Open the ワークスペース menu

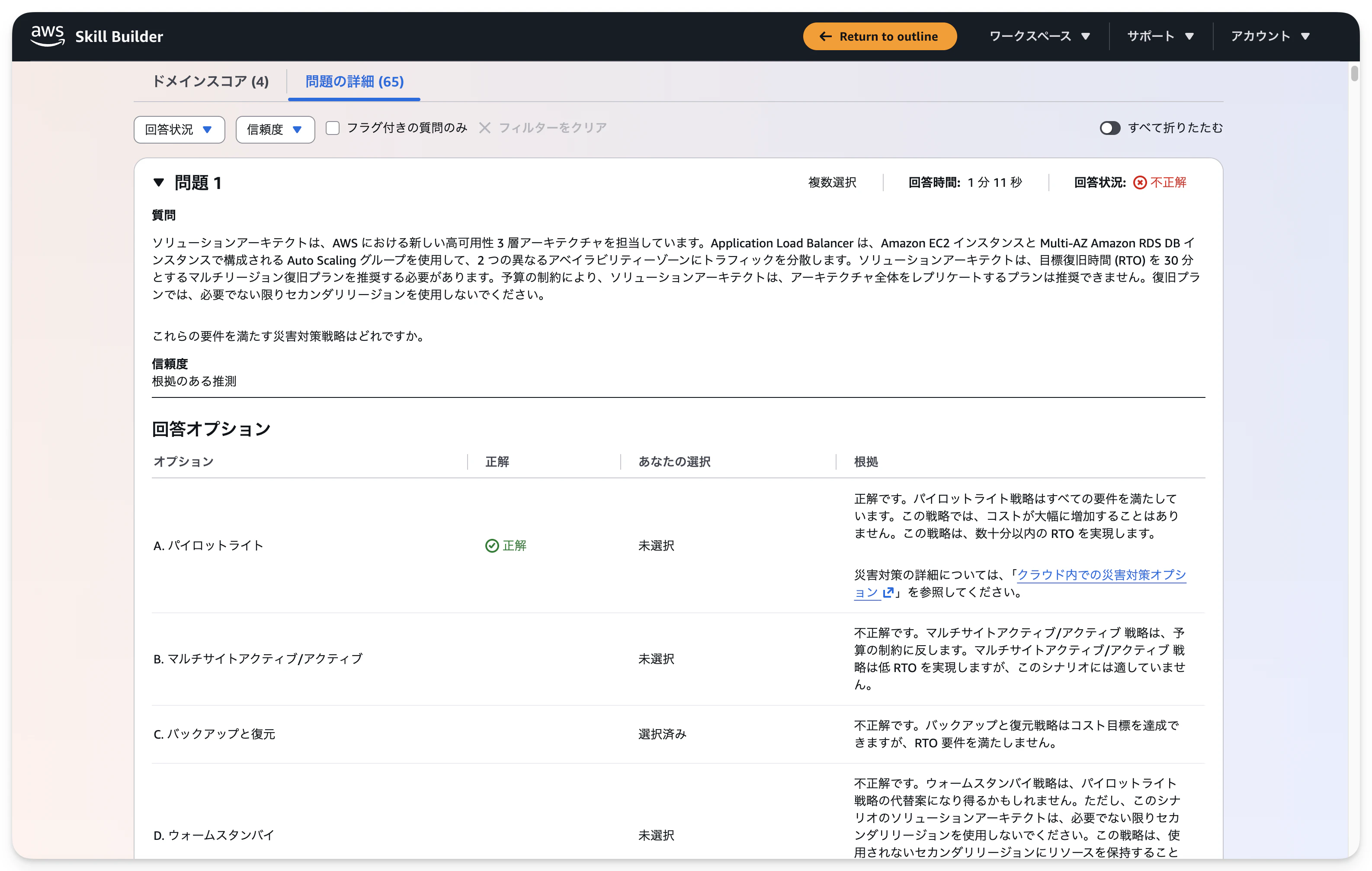click(x=1040, y=36)
